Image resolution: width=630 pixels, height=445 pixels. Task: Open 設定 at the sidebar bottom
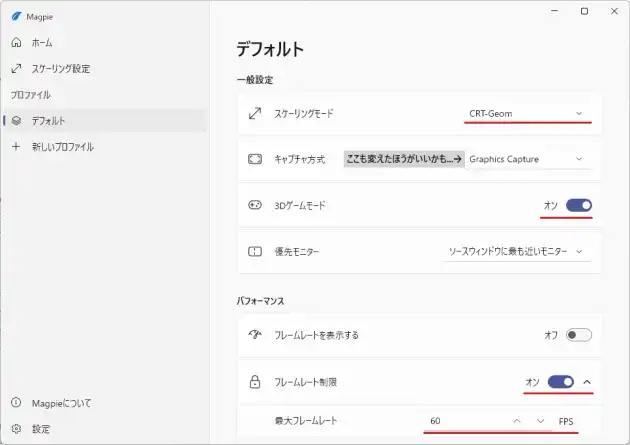[x=40, y=429]
